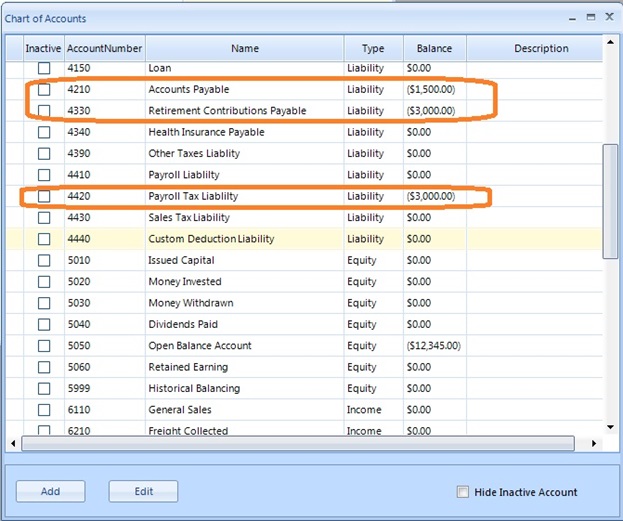Click the vertical scrollbar thumb
Viewport: 623px width, 521px height.
610,200
